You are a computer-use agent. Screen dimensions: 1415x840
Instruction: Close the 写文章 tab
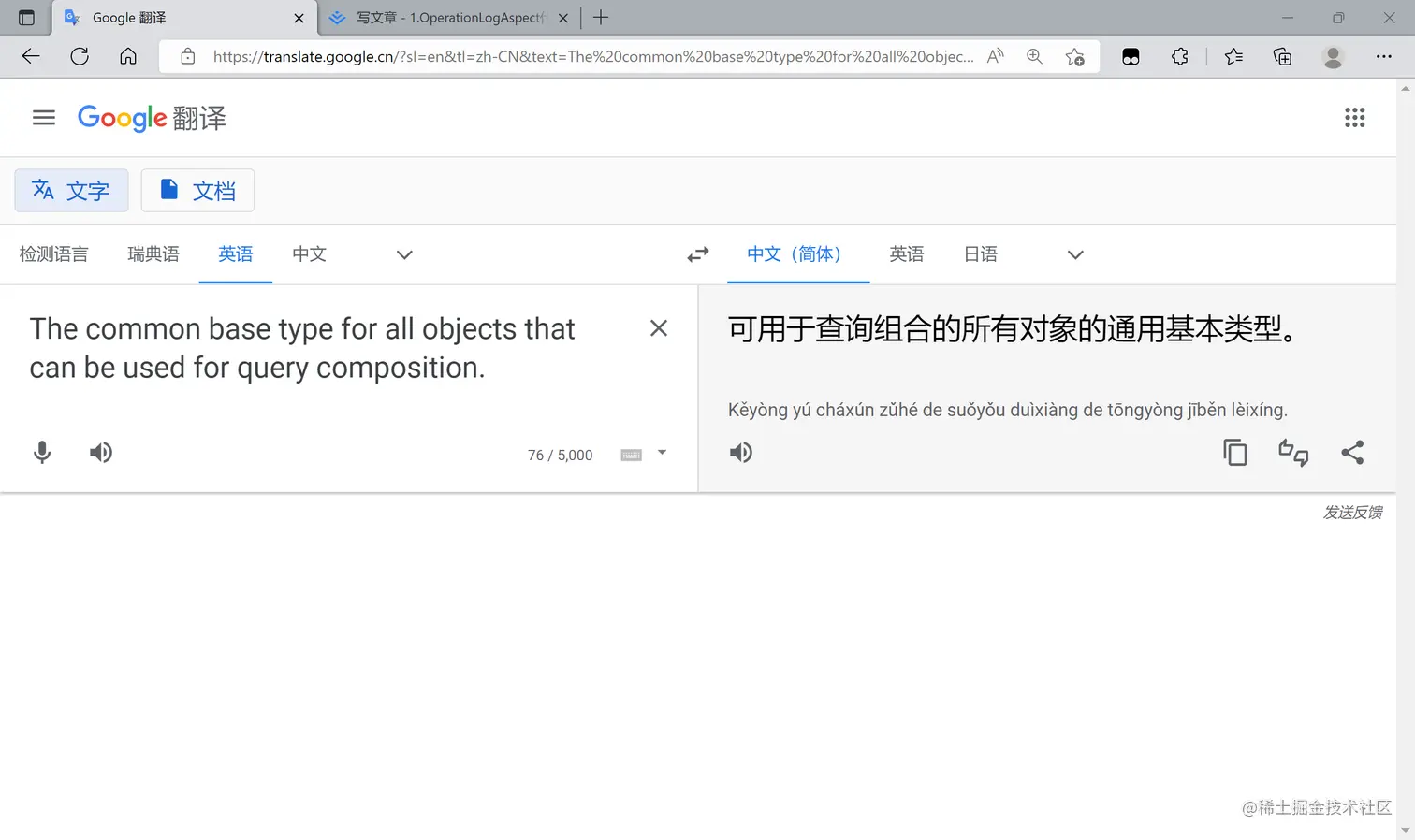tap(563, 18)
